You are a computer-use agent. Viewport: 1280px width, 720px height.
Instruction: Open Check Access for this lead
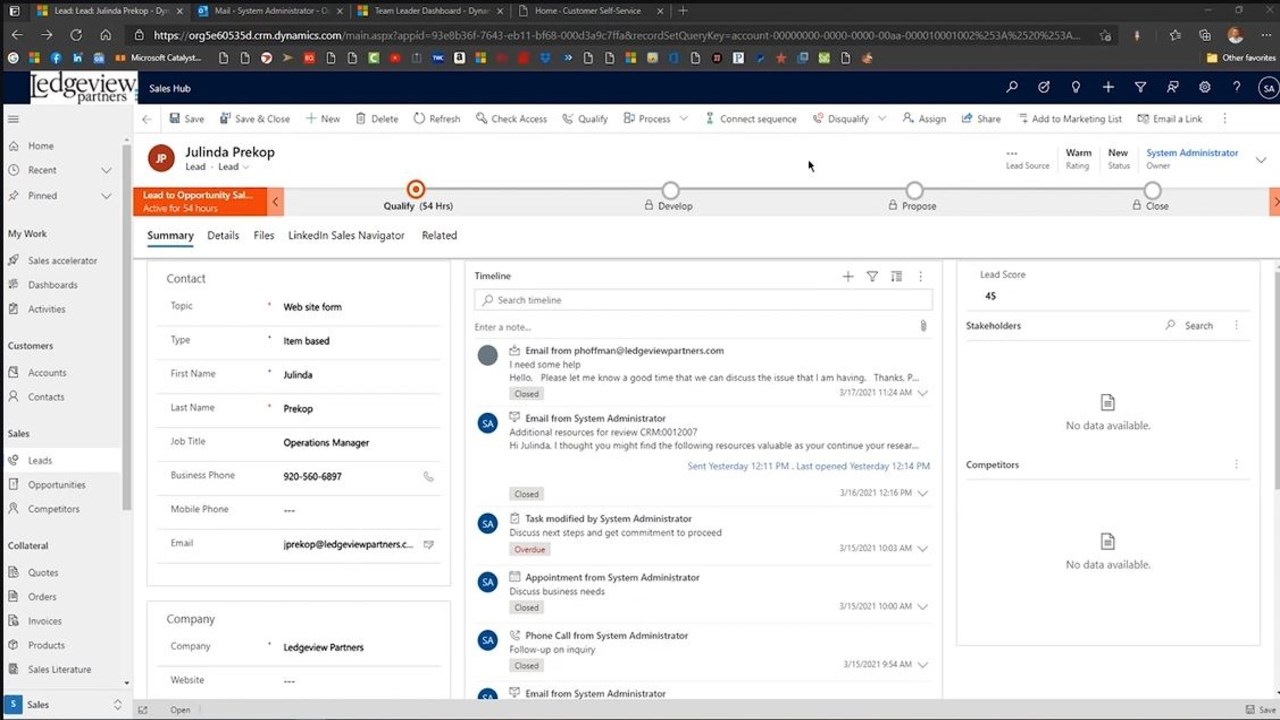[511, 118]
